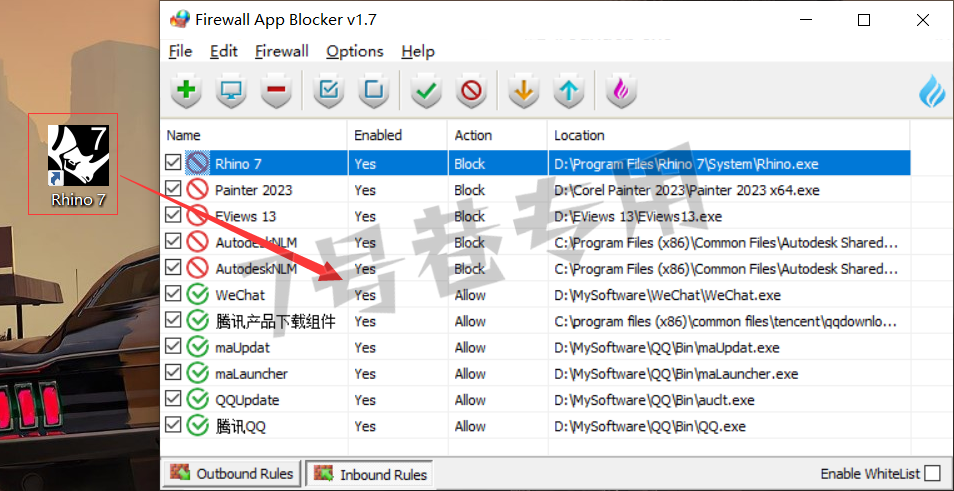954x491 pixels.
Task: Click the allow icon beside 腾讯QQ
Action: [x=197, y=426]
